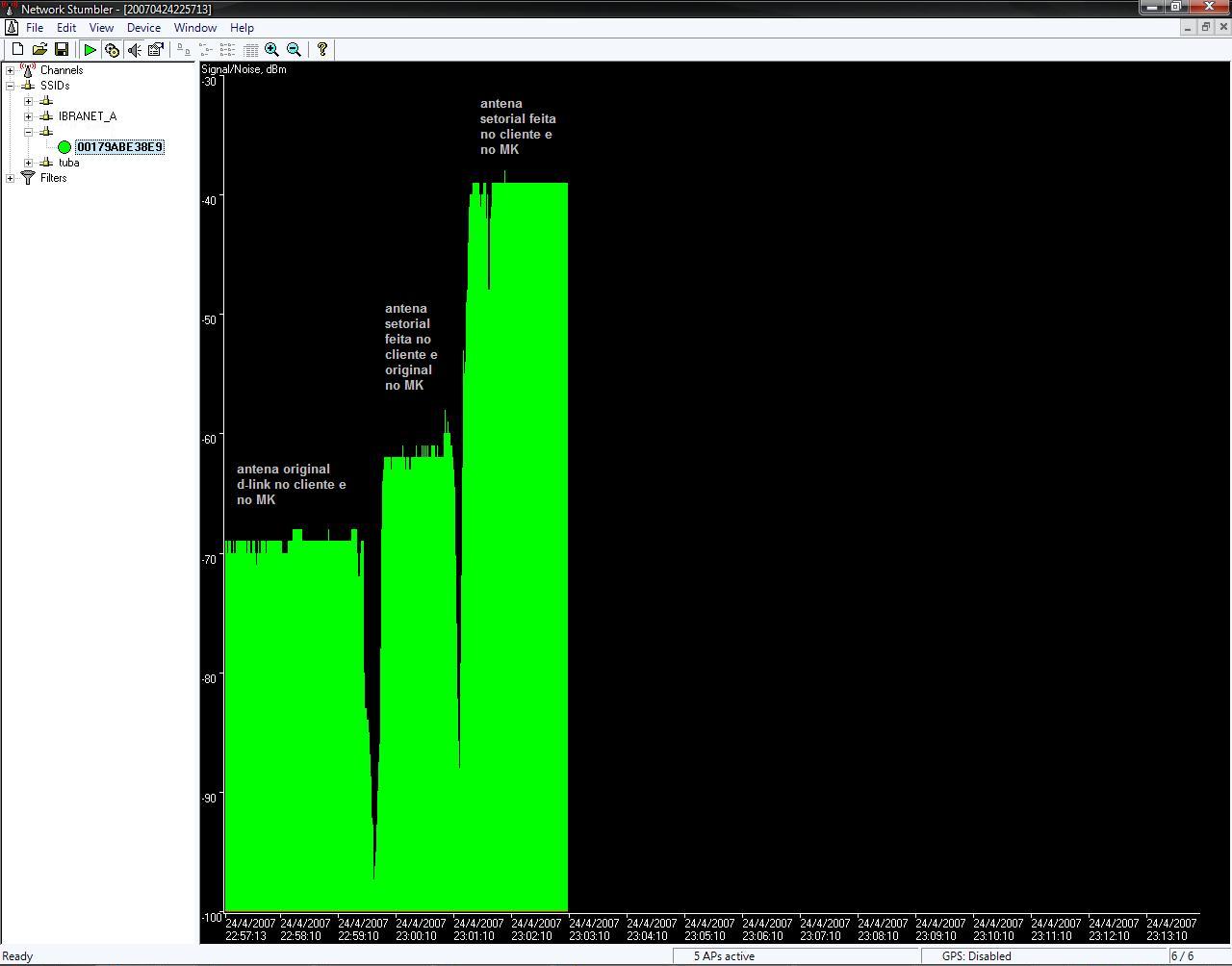The height and width of the screenshot is (966, 1232).
Task: Select the SSIDs label in the tree
Action: click(55, 85)
